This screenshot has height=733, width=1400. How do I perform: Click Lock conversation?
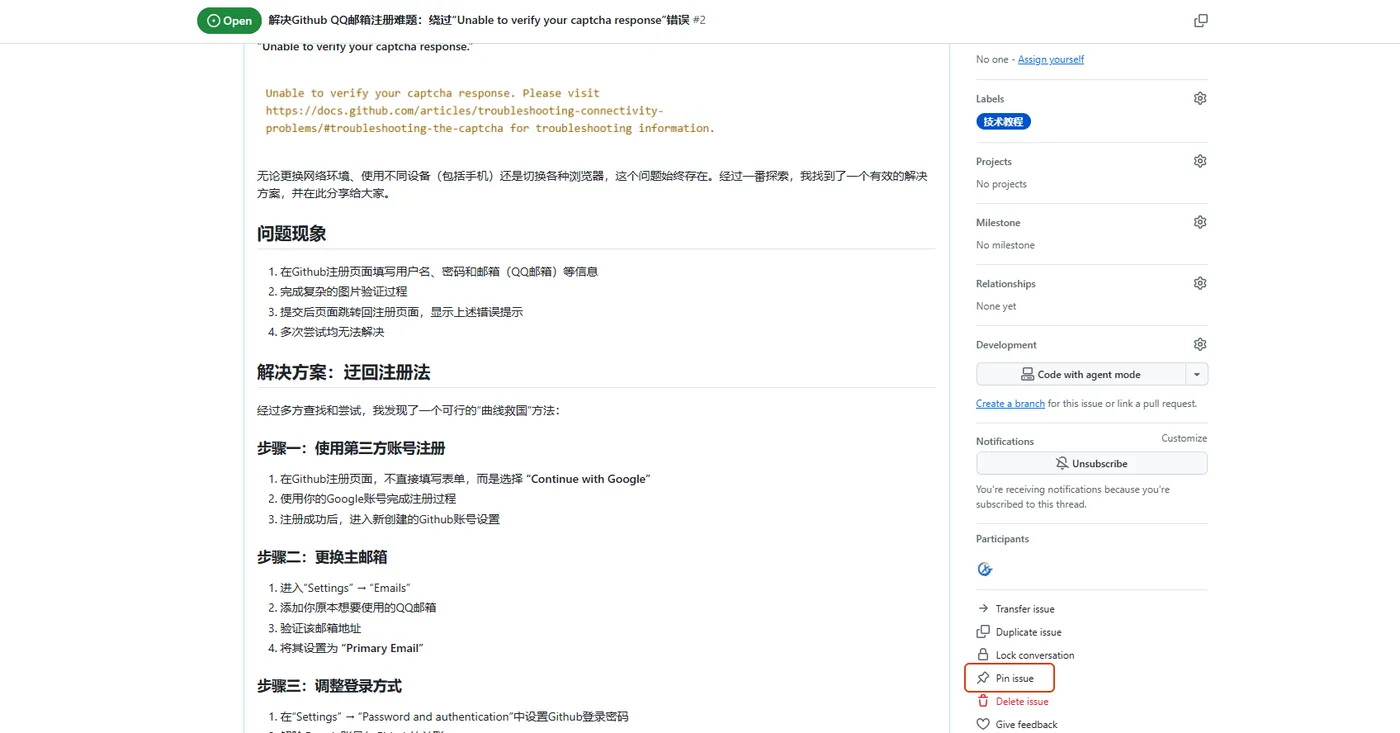coord(1026,655)
